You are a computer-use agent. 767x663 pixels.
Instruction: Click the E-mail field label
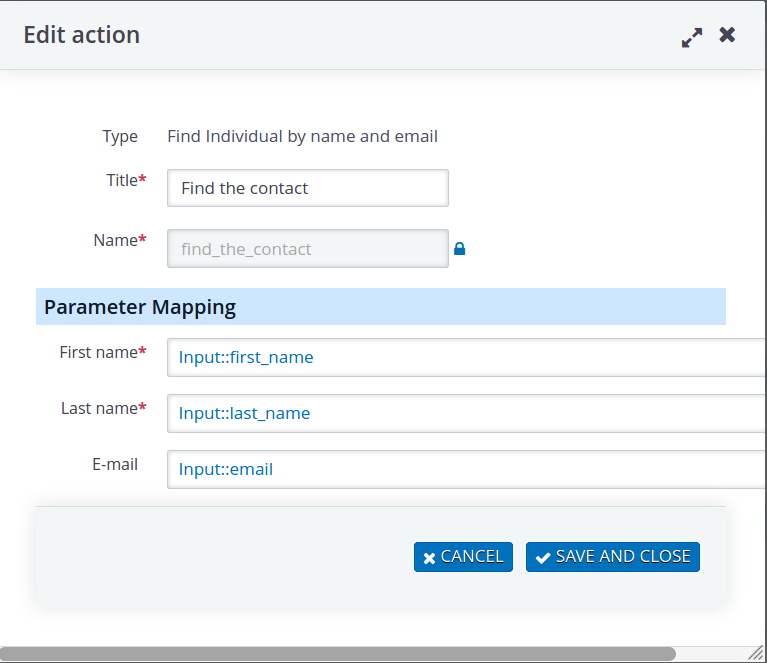pos(115,464)
